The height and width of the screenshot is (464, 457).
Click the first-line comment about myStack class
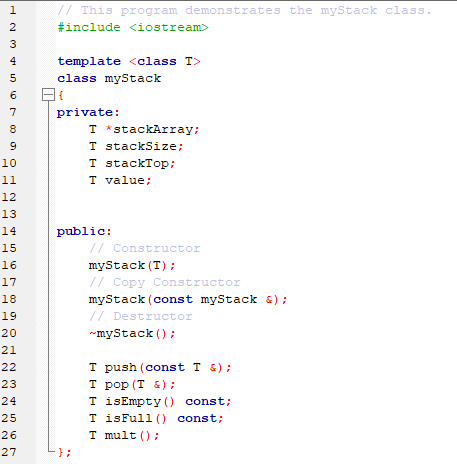(x=244, y=11)
